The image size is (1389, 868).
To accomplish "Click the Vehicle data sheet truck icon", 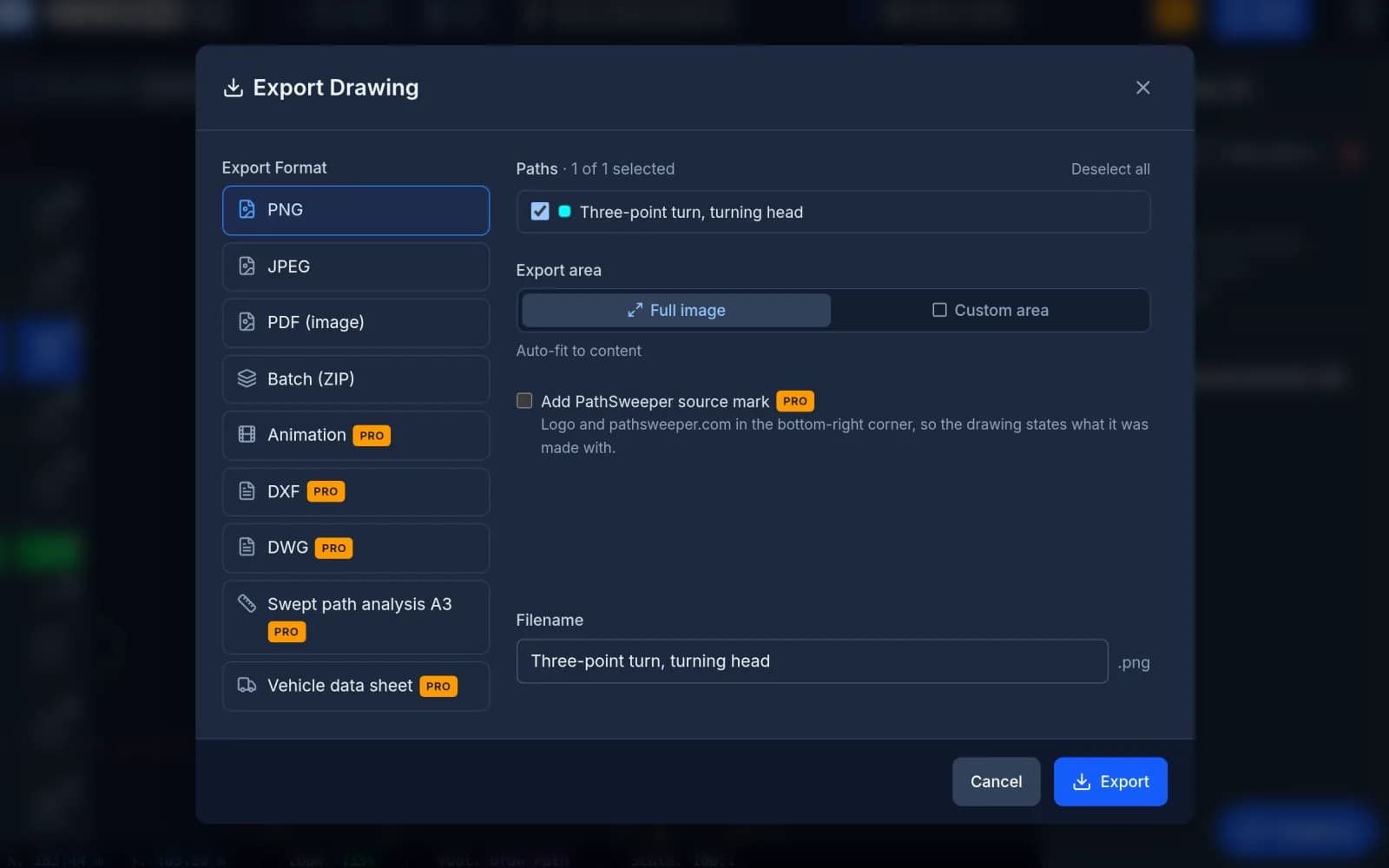I will [x=247, y=685].
